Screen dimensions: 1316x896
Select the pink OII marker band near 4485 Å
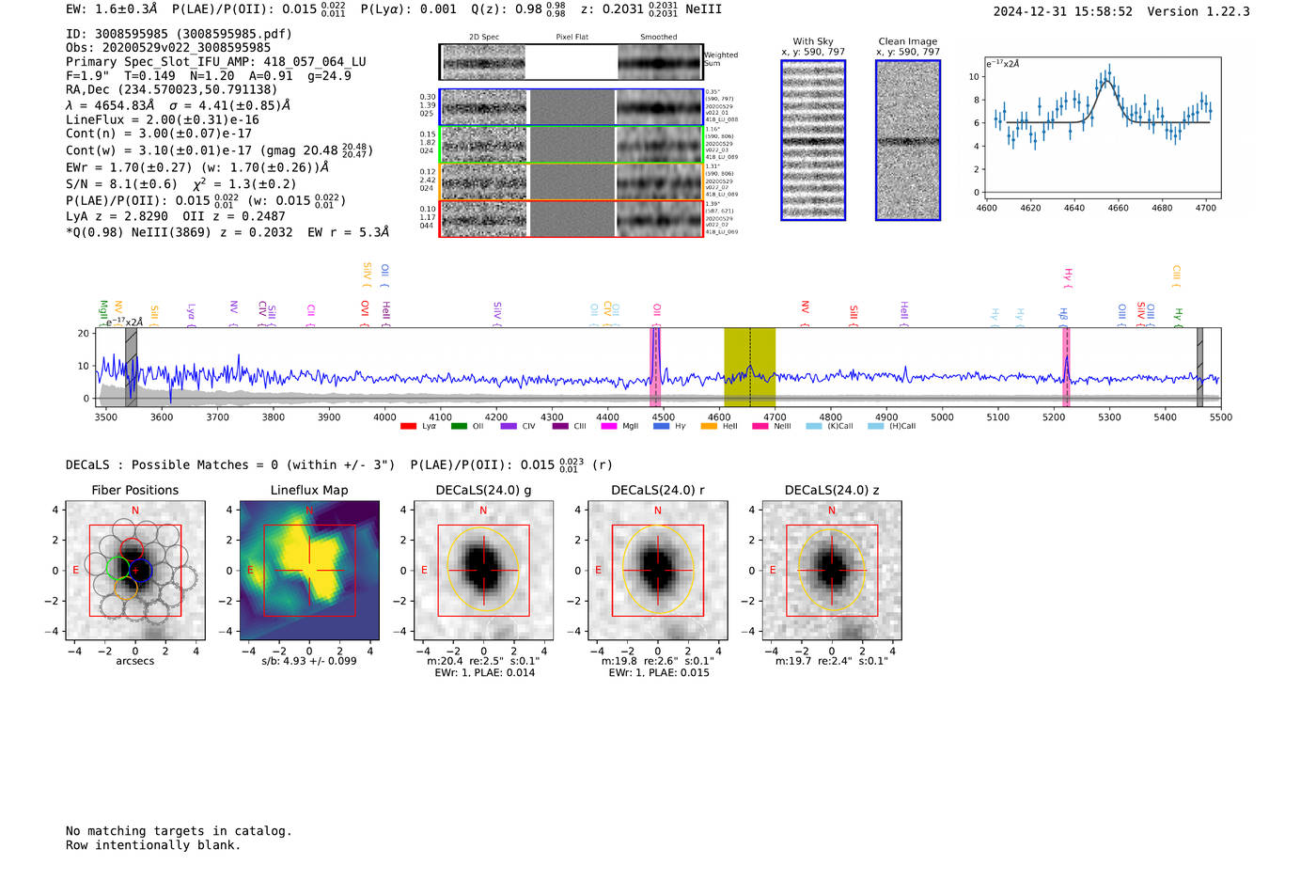coord(655,368)
